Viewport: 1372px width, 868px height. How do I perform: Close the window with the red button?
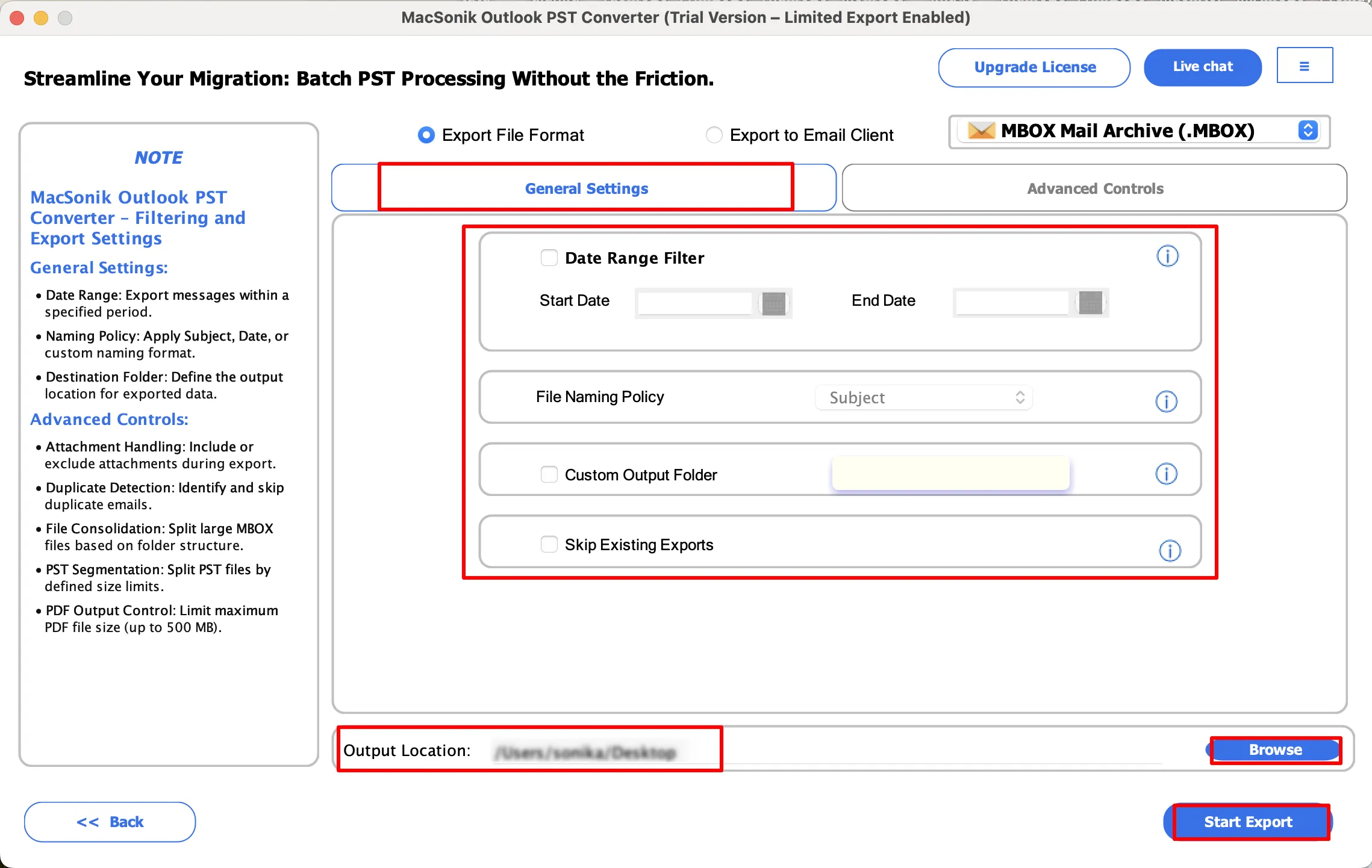[17, 17]
